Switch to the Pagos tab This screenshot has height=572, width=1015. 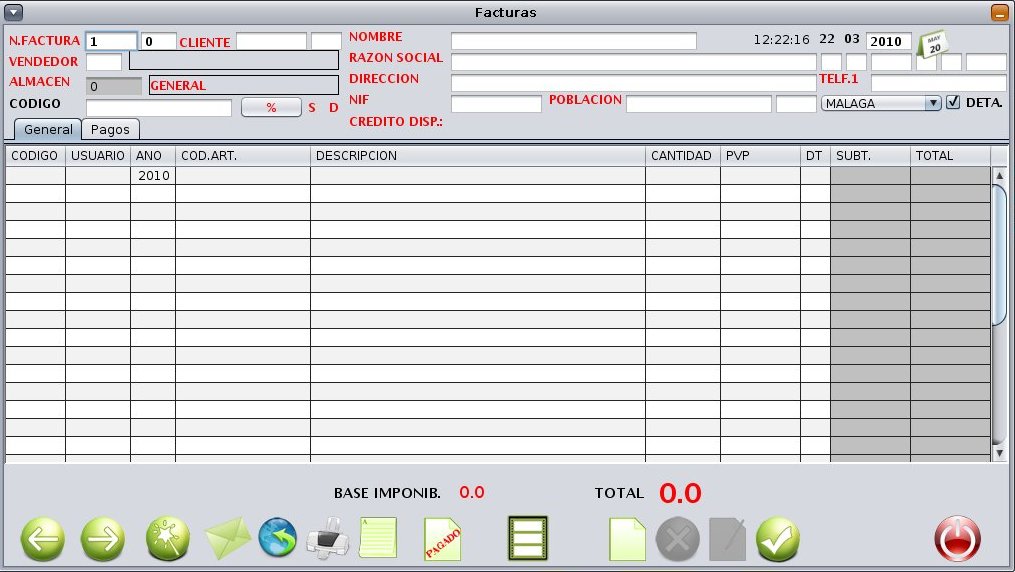tap(110, 129)
